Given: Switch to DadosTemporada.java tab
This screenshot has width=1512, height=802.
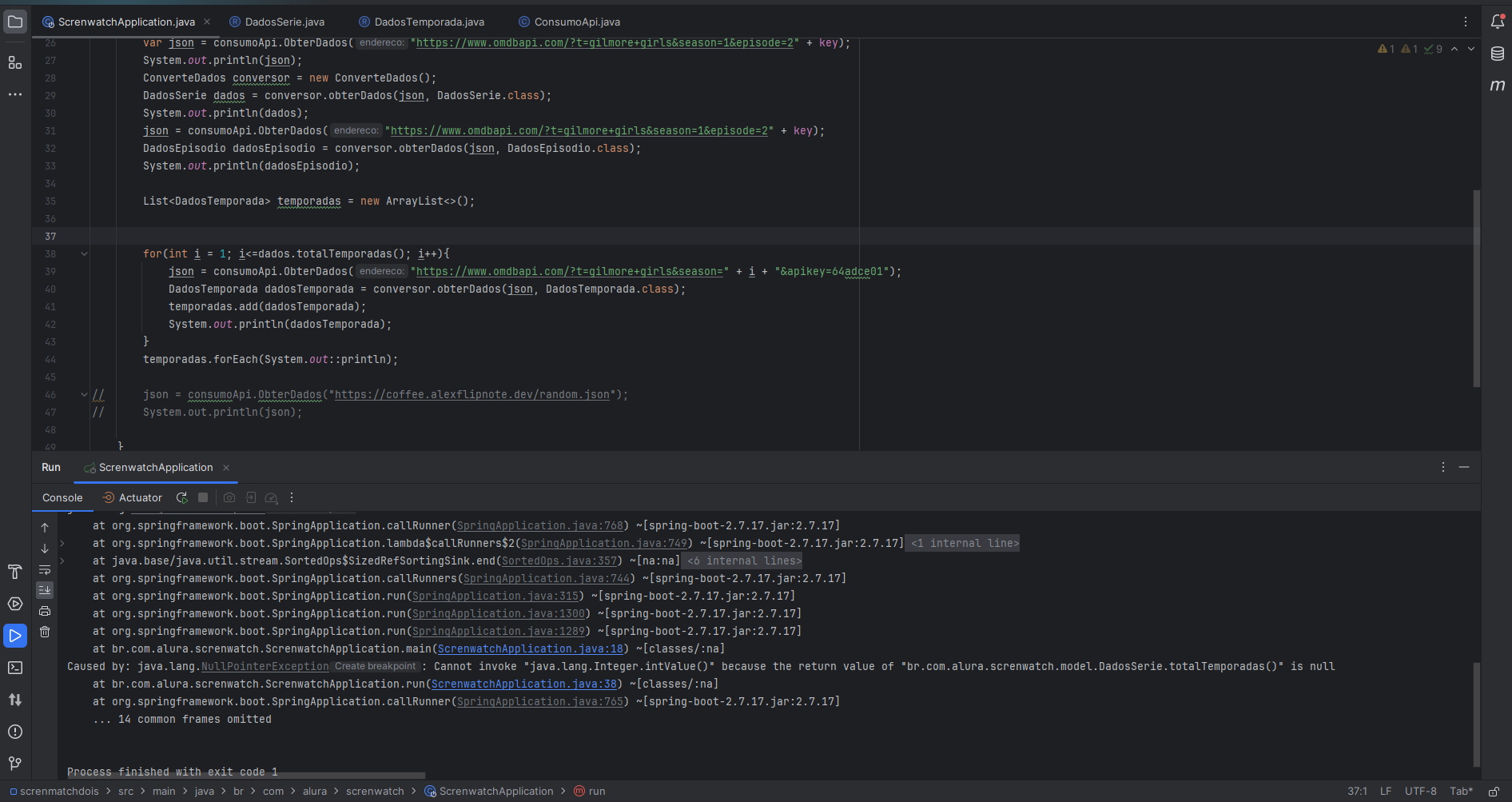Looking at the screenshot, I should click(x=421, y=22).
